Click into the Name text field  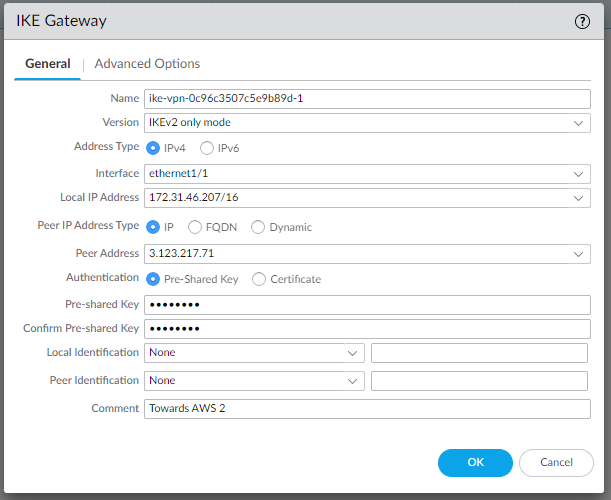pos(367,98)
